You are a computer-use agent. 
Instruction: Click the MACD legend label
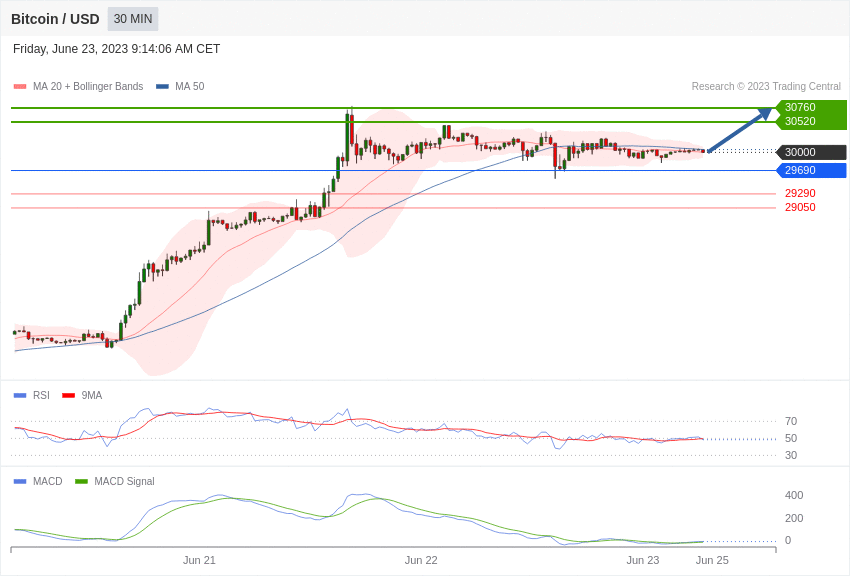click(x=48, y=481)
